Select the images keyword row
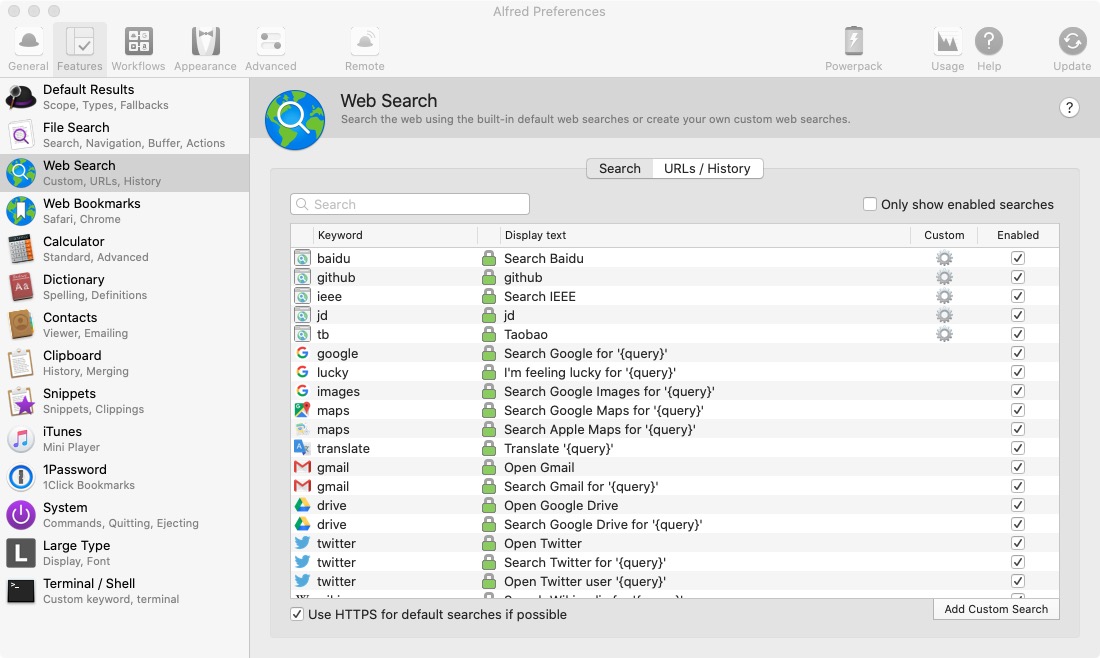This screenshot has width=1100, height=658. pyautogui.click(x=675, y=391)
